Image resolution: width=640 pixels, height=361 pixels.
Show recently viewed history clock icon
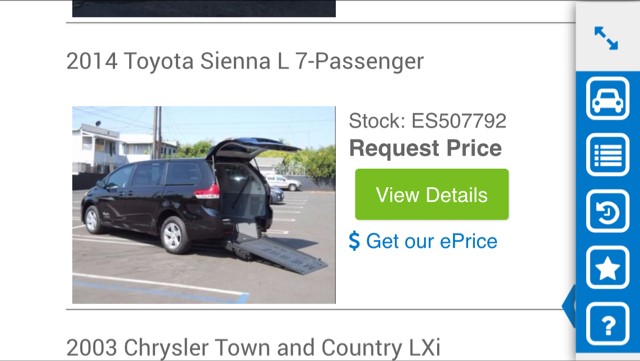point(608,211)
